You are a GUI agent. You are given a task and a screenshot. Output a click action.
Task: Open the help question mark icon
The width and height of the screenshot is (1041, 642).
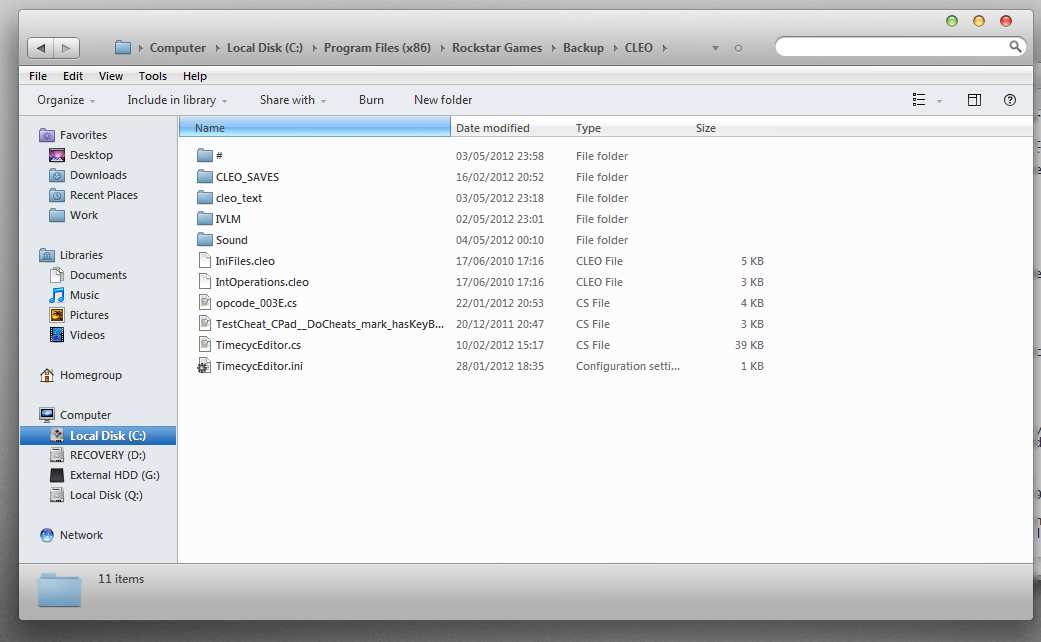tap(1010, 100)
